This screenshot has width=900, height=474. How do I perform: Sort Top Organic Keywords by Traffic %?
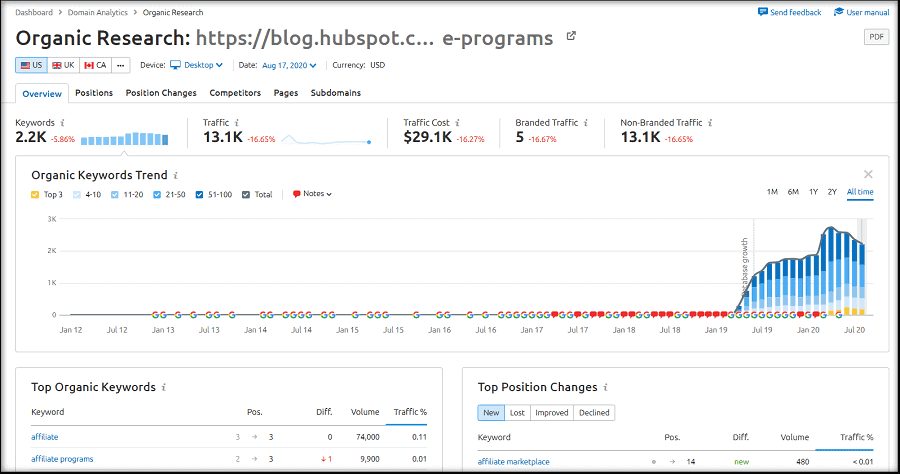[x=410, y=412]
